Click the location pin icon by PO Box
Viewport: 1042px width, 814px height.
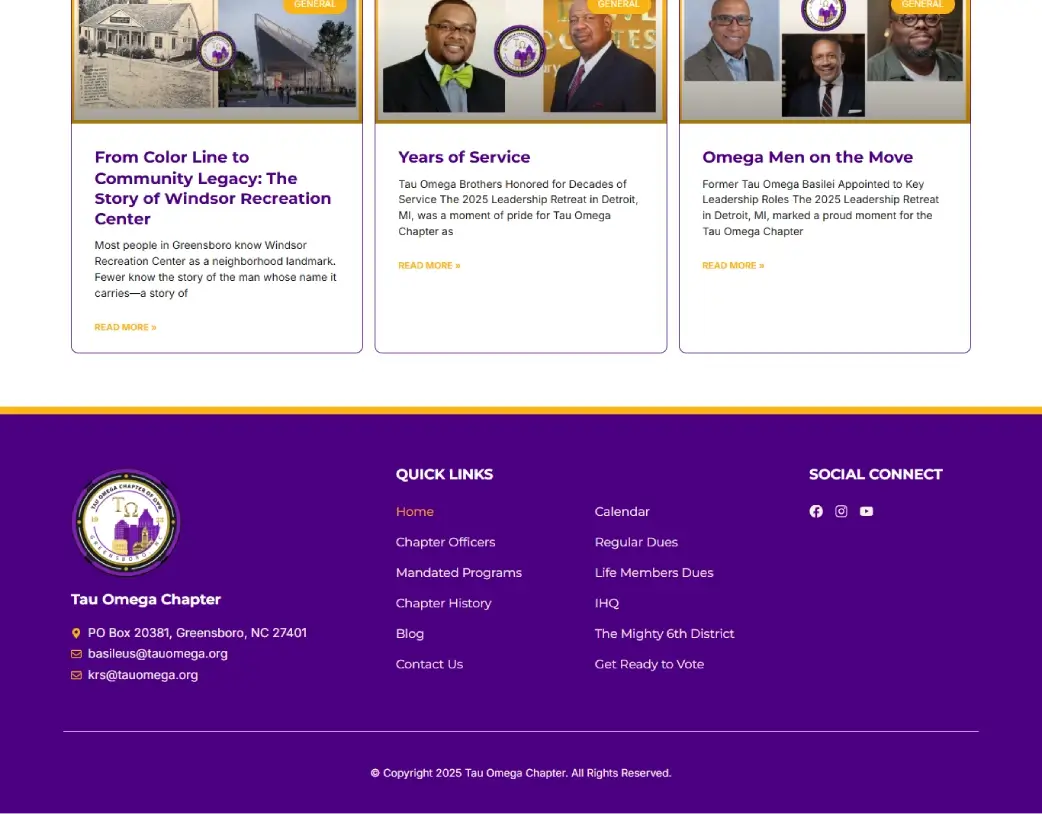tap(76, 633)
